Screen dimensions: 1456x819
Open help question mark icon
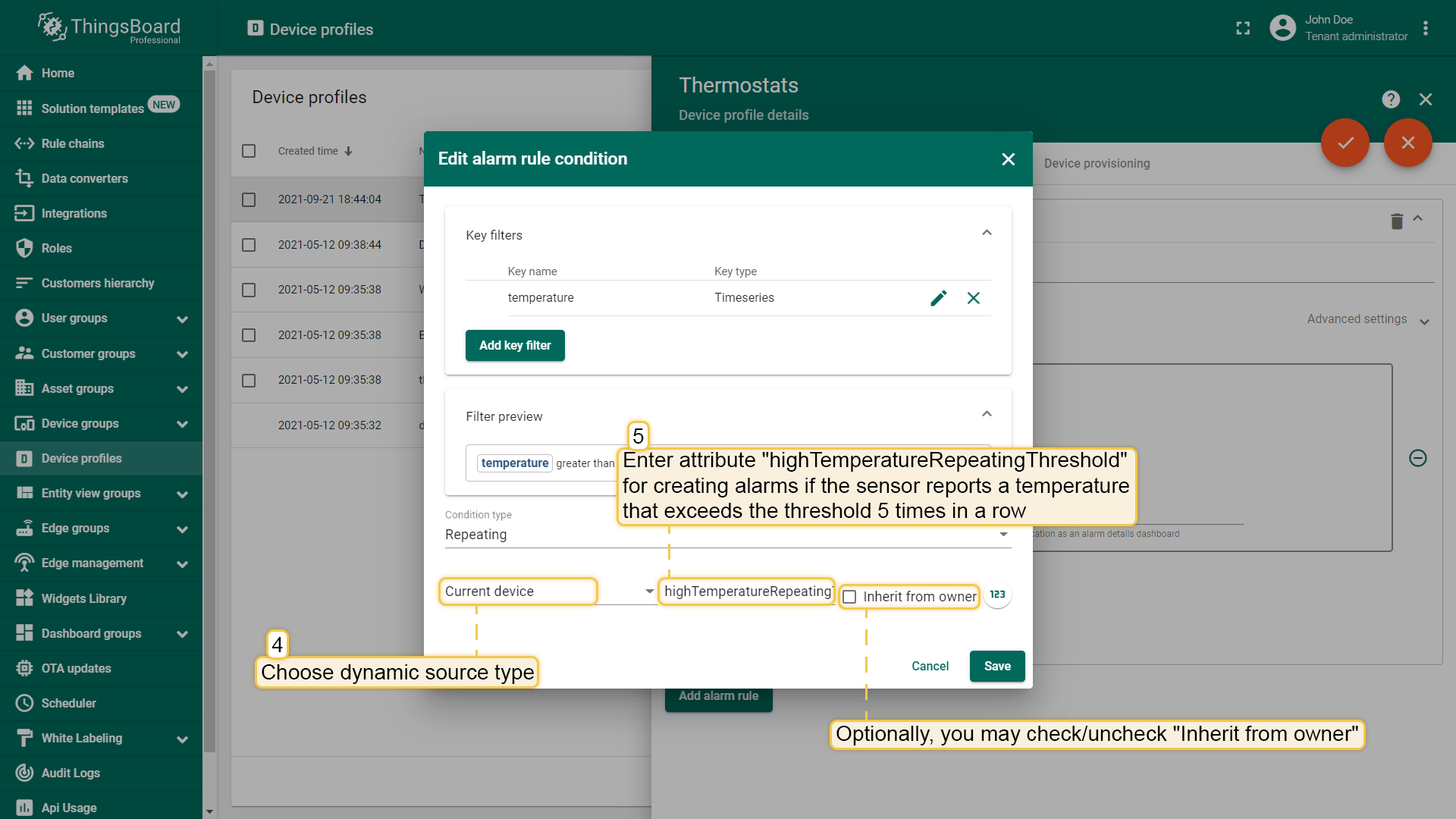tap(1391, 99)
